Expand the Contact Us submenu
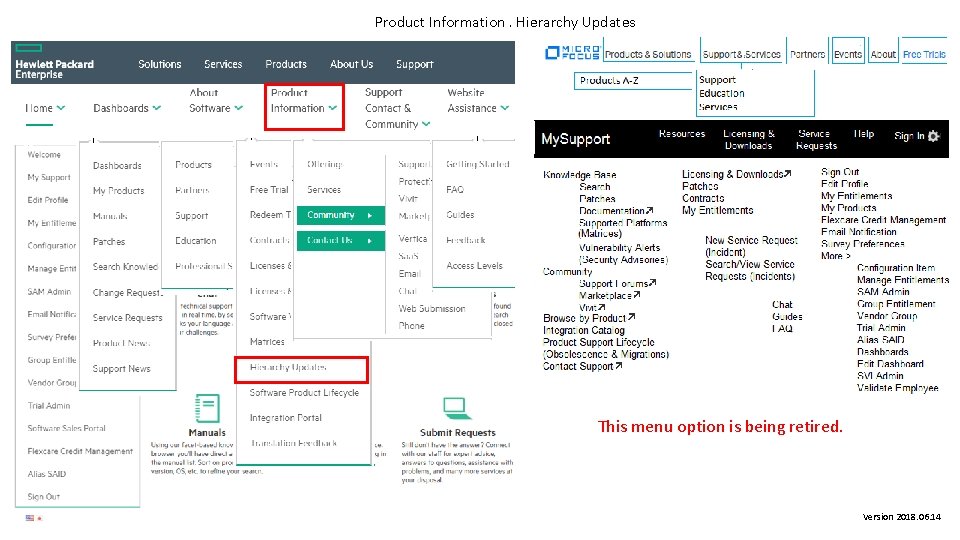 340,241
